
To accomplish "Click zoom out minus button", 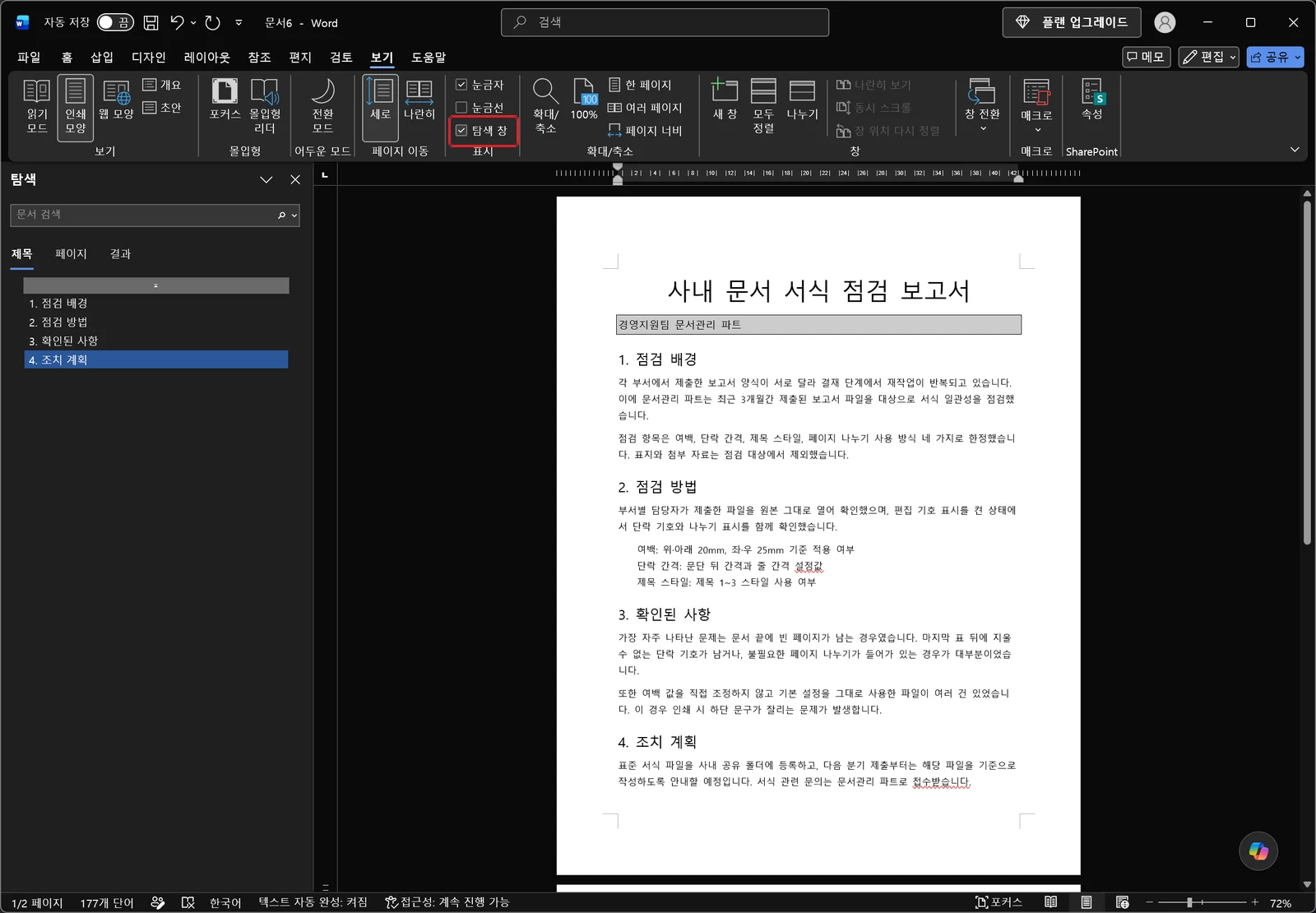I will [x=1150, y=902].
